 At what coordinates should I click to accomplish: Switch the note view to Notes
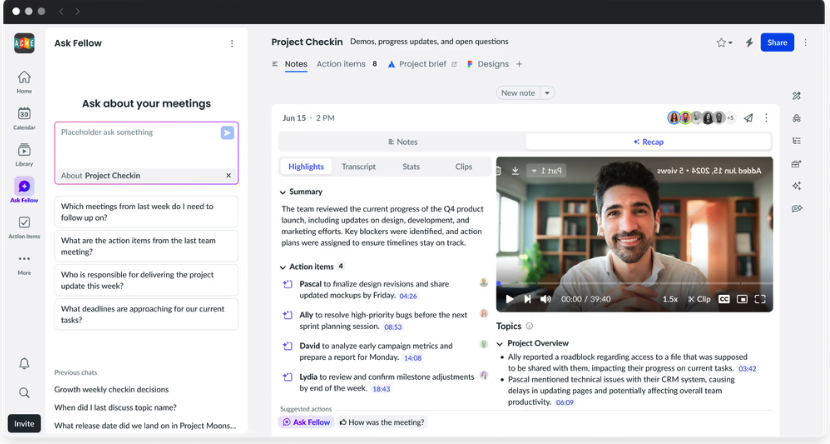402,142
